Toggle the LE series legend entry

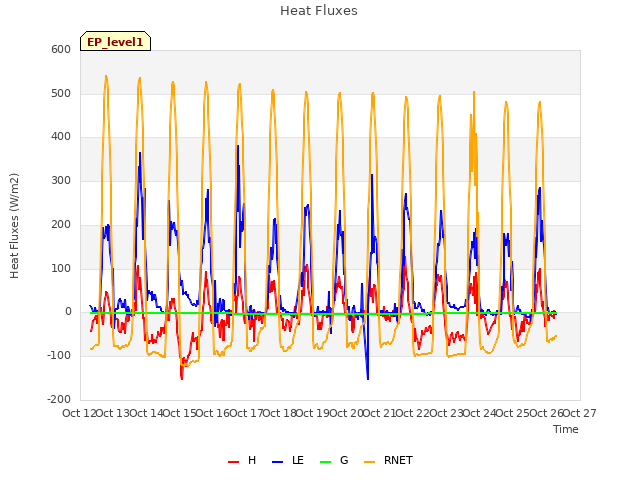point(288,460)
